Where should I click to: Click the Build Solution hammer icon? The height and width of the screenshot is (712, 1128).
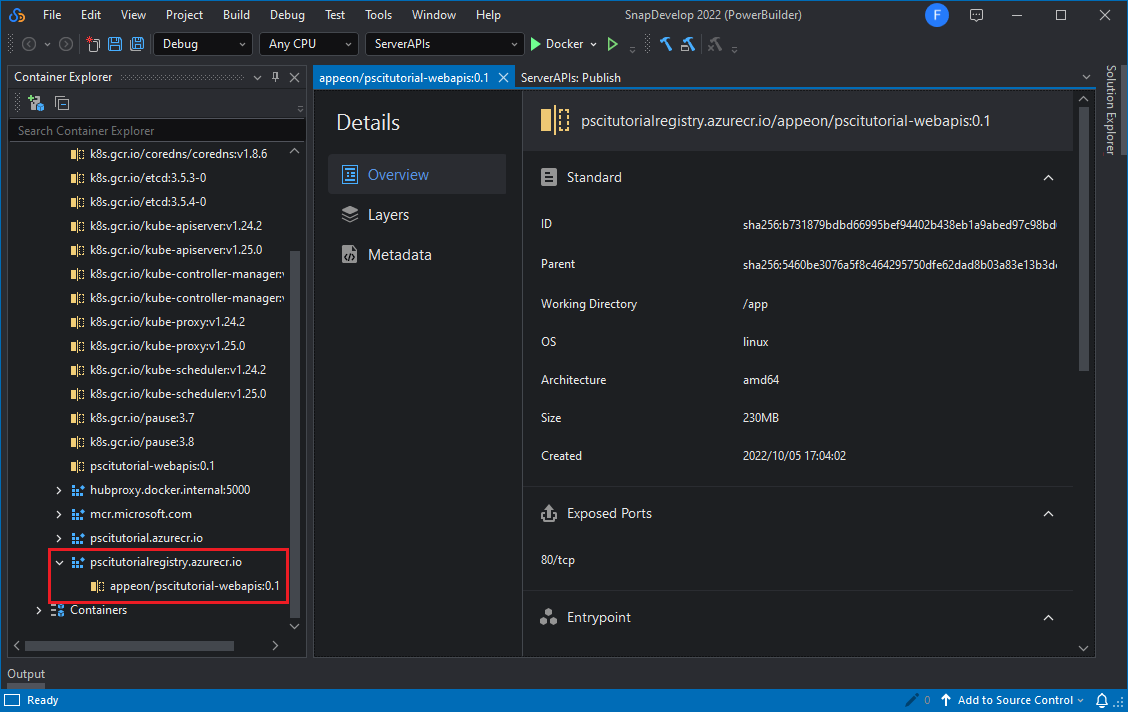click(x=666, y=44)
